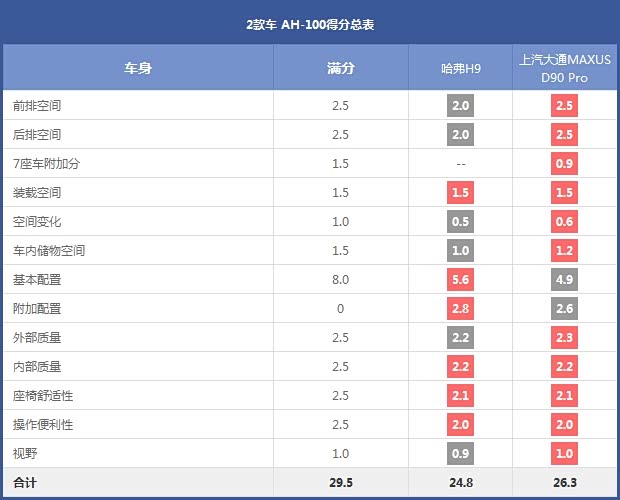The width and height of the screenshot is (620, 500).
Task: Click D90 Pro's red 1.2 车内储物空间 score
Action: 564,251
